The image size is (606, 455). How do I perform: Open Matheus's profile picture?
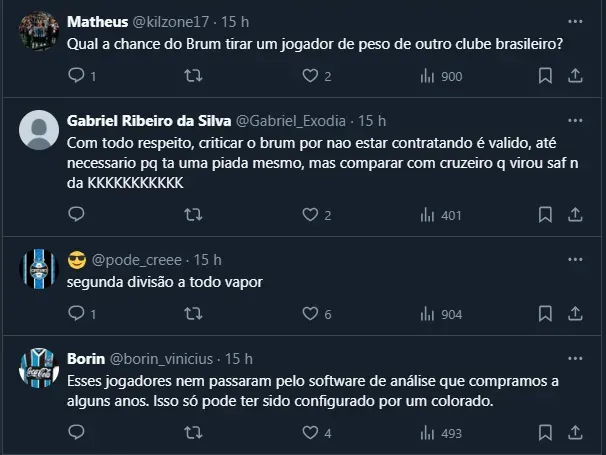(x=39, y=28)
